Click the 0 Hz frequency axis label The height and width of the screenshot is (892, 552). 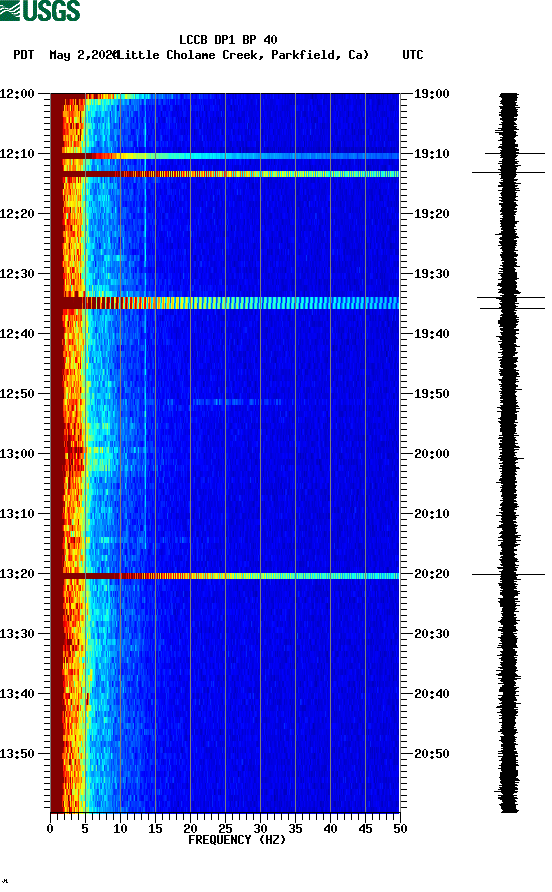coord(50,829)
